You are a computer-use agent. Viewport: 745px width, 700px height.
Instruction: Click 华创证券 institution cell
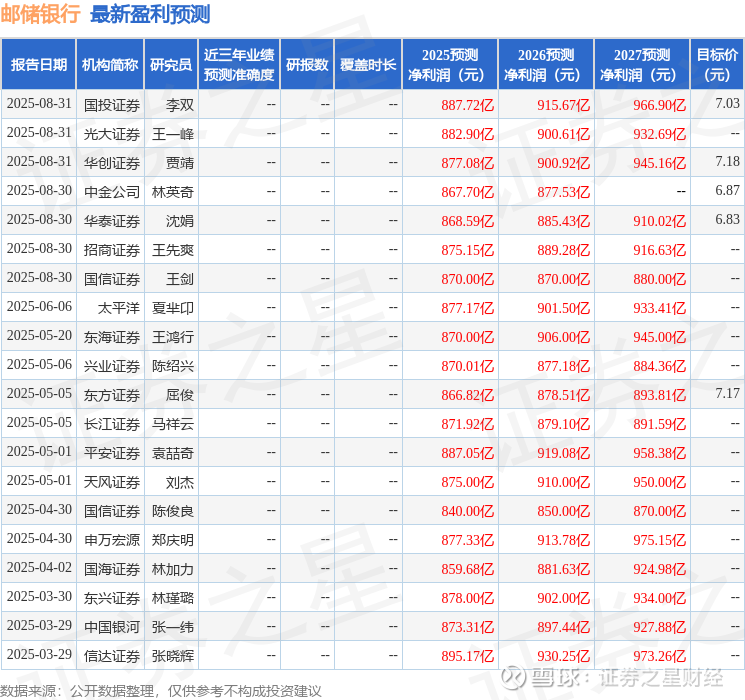tap(112, 163)
